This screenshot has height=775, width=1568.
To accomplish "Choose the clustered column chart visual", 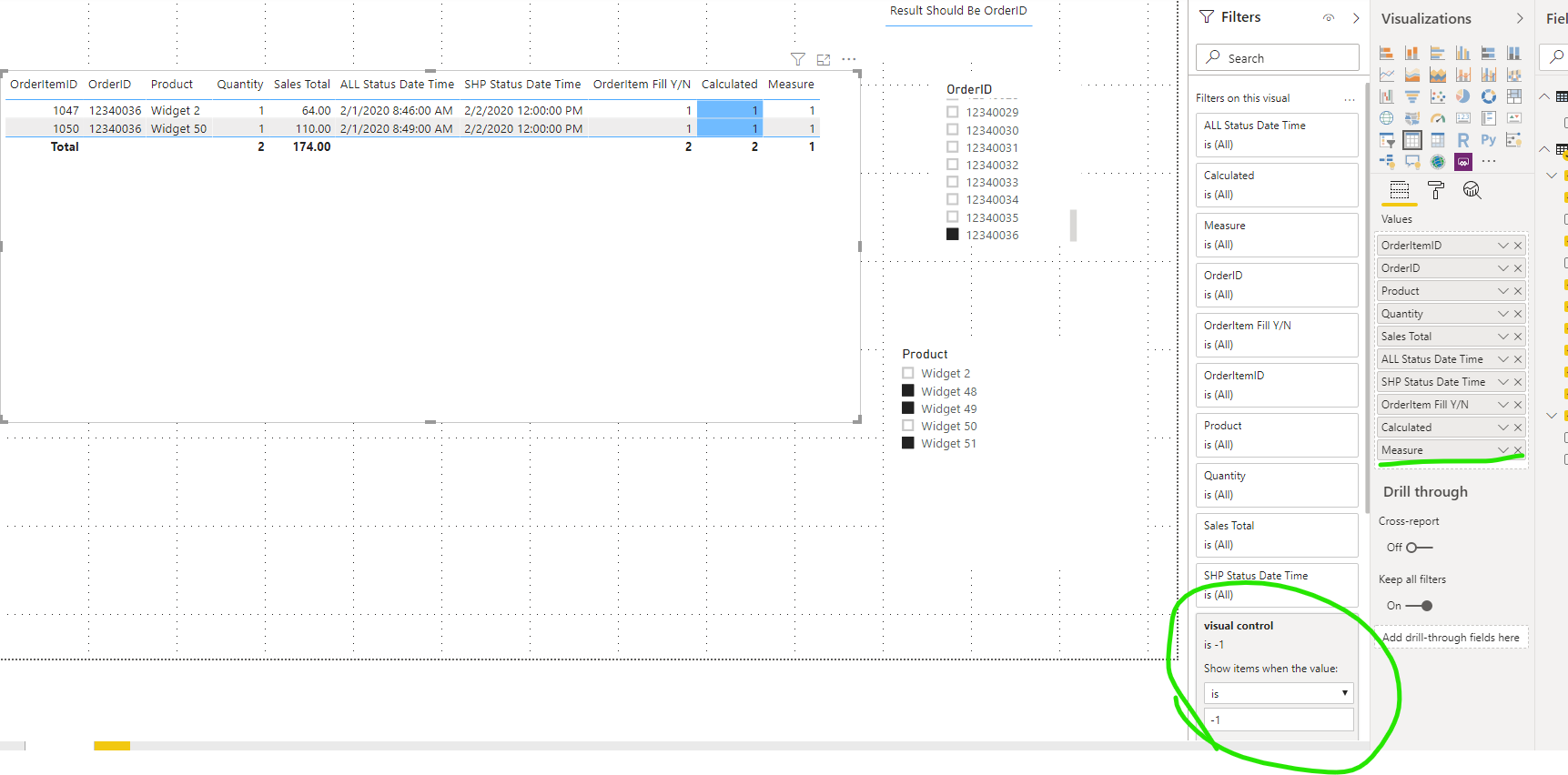I will [1463, 53].
